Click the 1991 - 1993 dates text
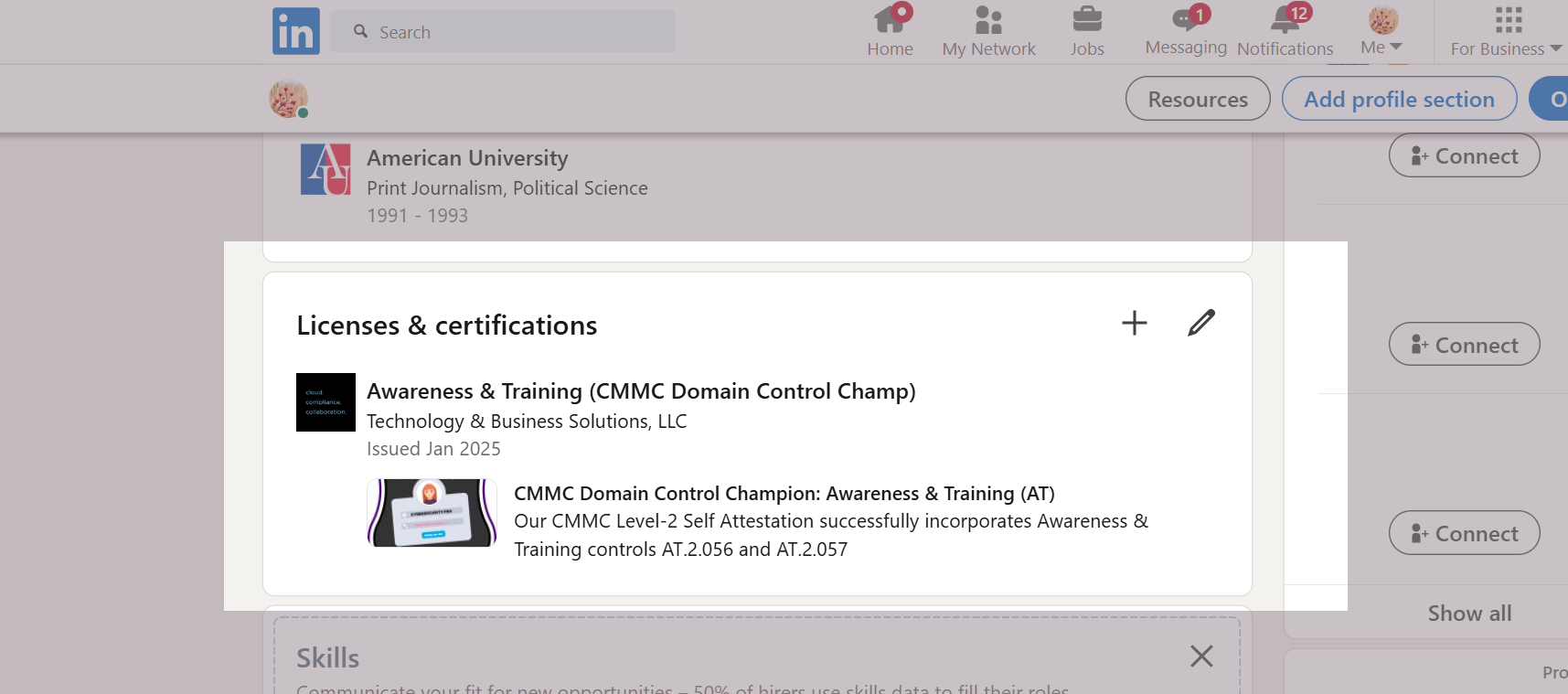 click(417, 216)
